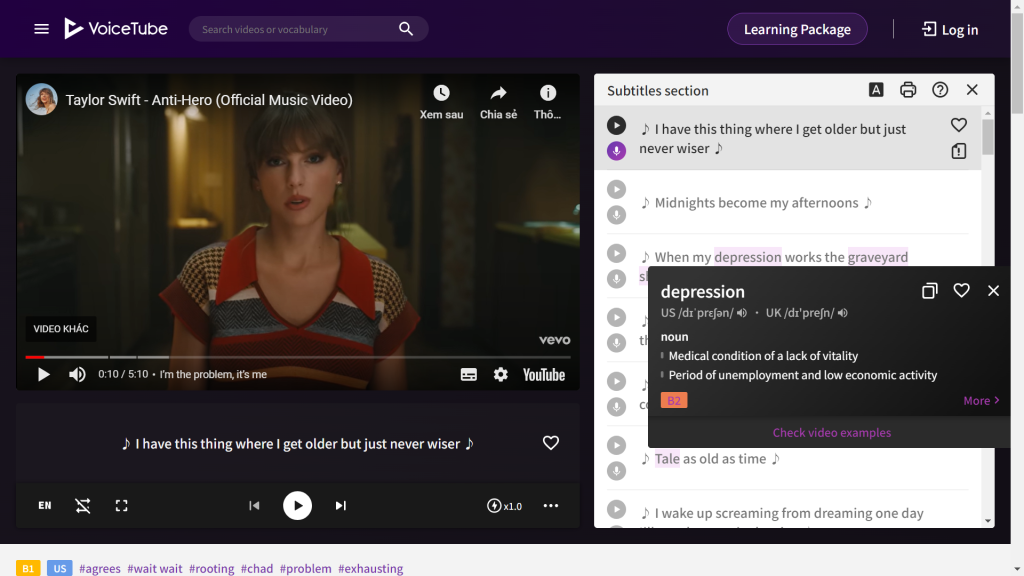Change playback speed x1.0
This screenshot has width=1024, height=576.
point(504,505)
